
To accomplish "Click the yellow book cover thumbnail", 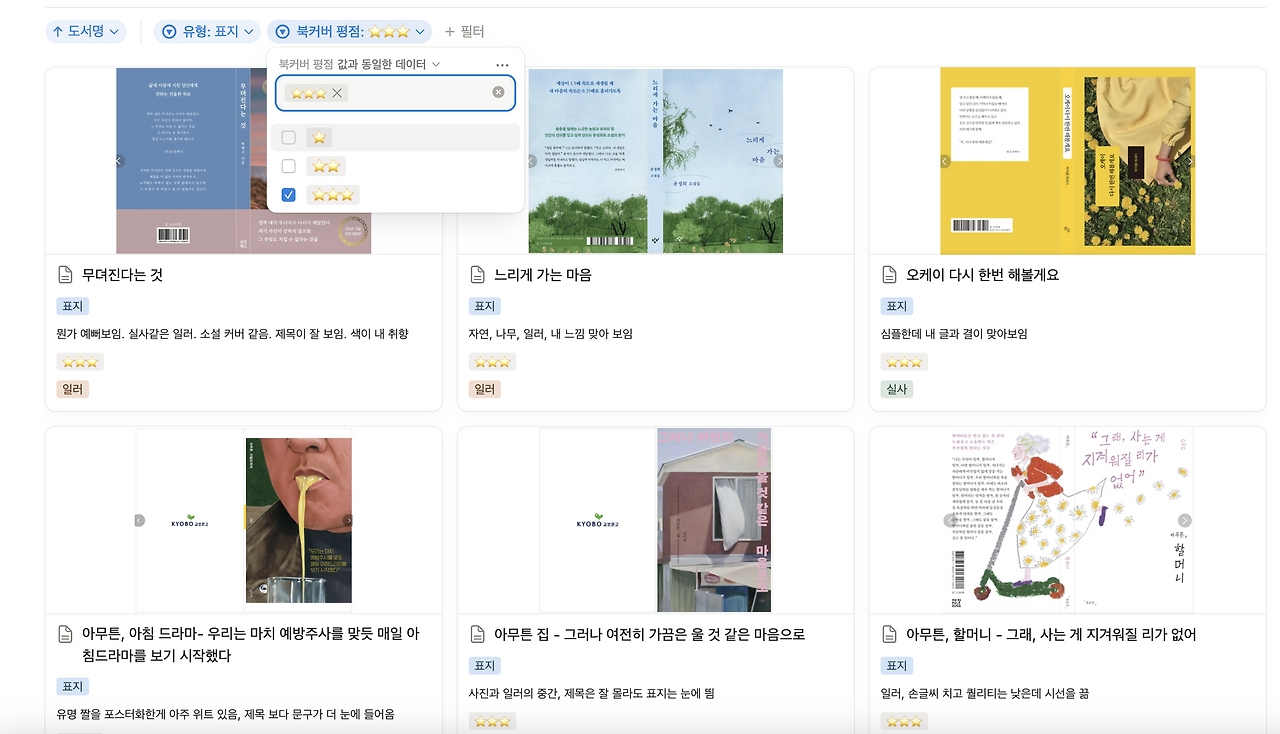I will click(x=1065, y=160).
